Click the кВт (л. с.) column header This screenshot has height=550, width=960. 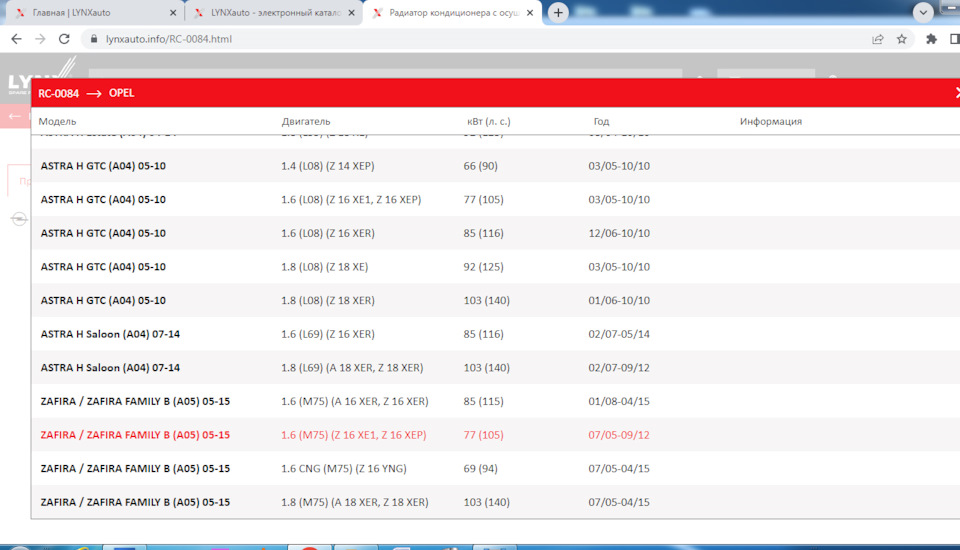(x=489, y=121)
